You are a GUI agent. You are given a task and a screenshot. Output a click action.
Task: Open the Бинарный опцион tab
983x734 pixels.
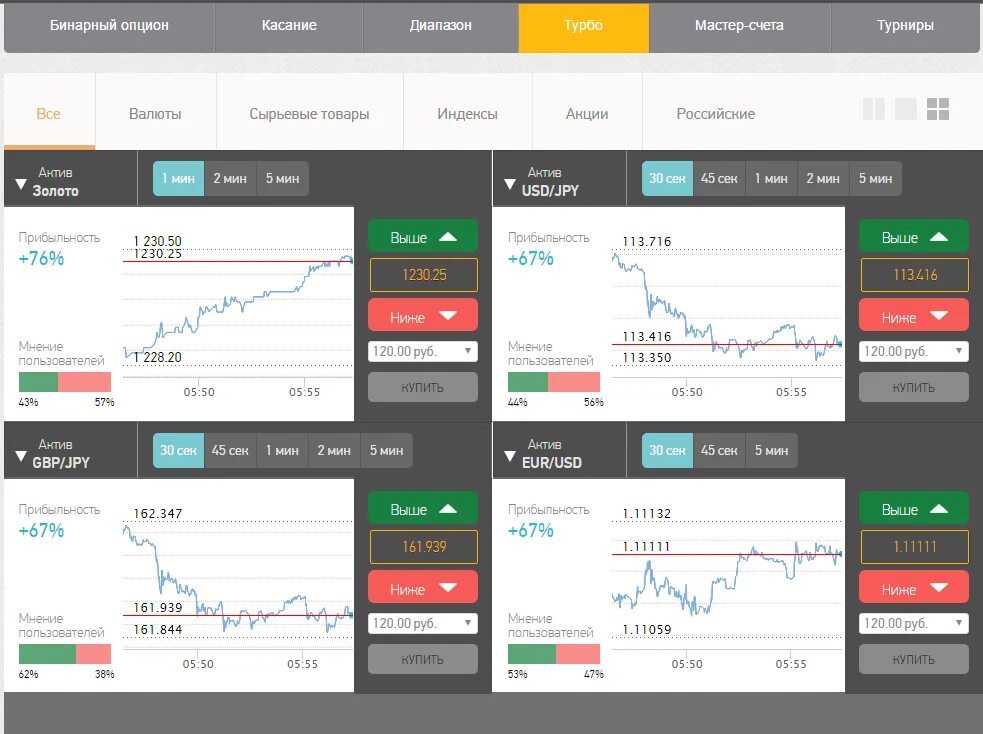click(109, 28)
